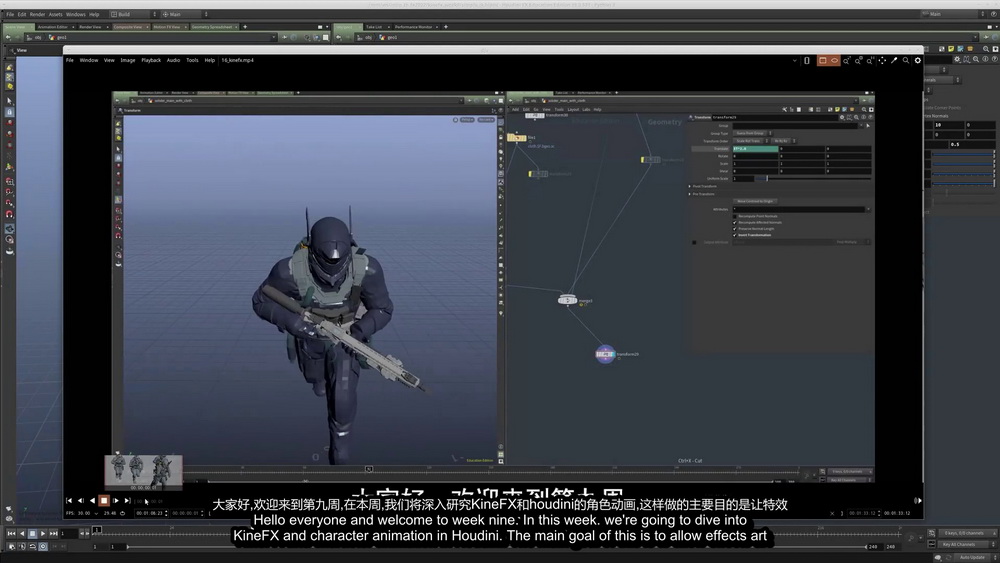This screenshot has width=1000, height=563.
Task: Toggle orange oval mask icon in player toolbar
Action: point(834,61)
